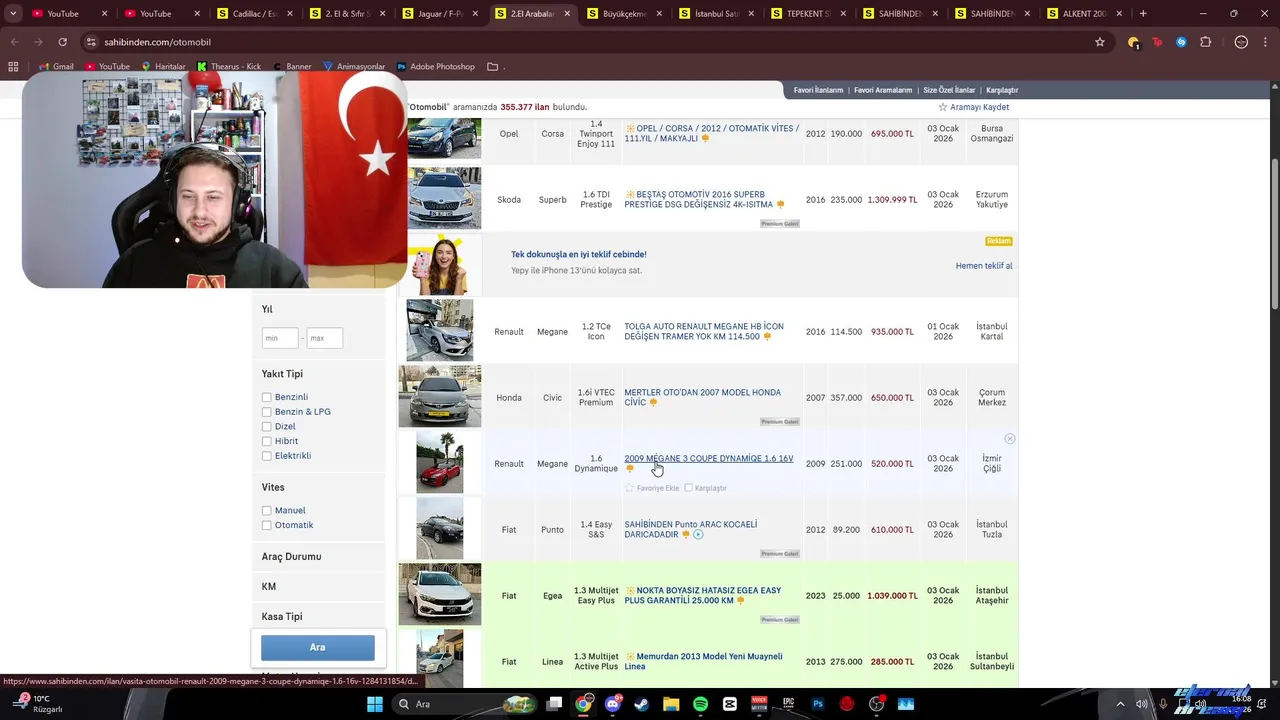Open the Skoda Superb thumbnail
The image size is (1280, 720).
(x=444, y=199)
